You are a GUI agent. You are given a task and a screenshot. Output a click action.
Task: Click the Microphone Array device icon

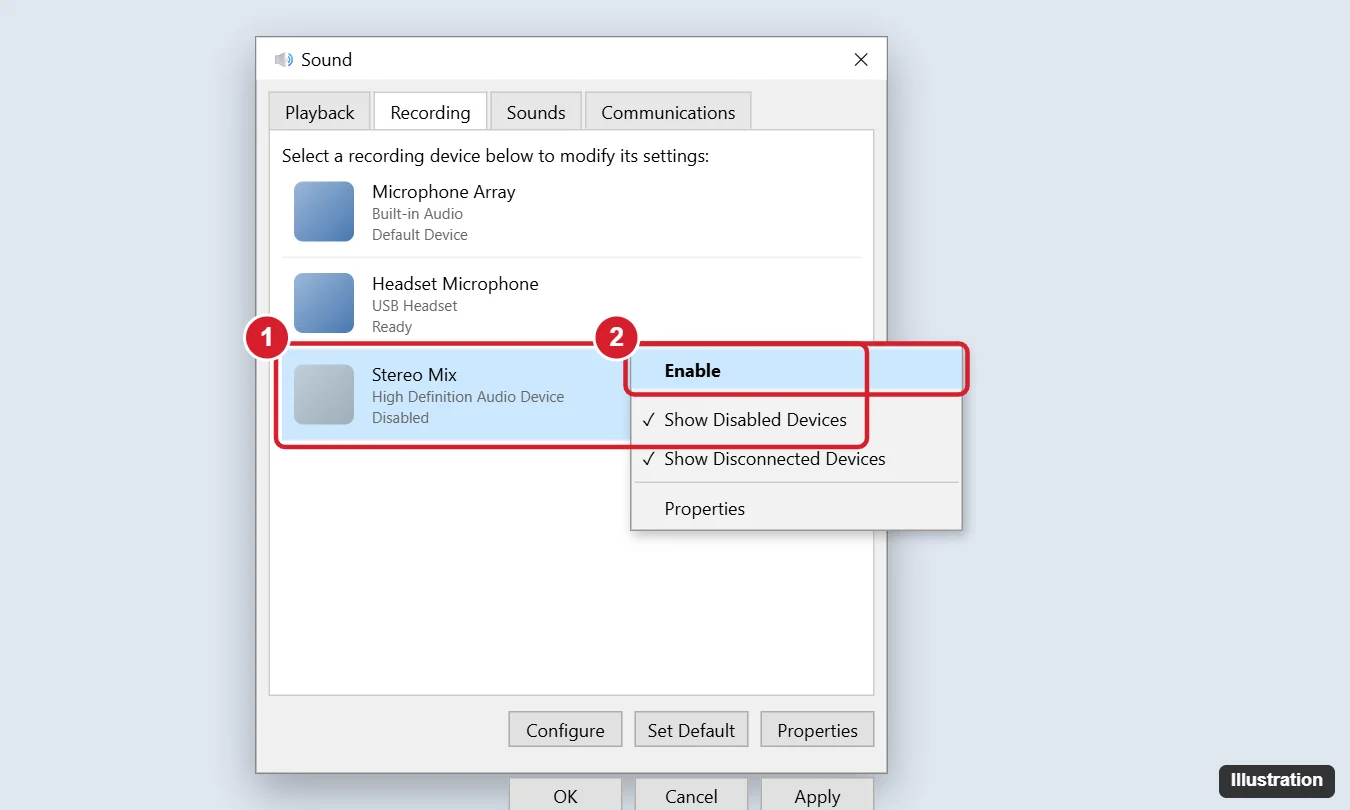(x=324, y=211)
